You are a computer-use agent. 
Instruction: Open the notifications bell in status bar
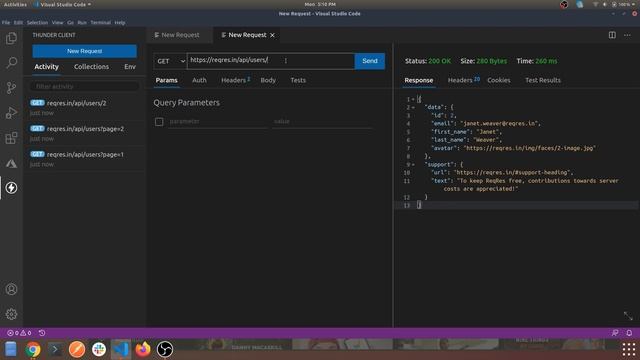pos(629,333)
